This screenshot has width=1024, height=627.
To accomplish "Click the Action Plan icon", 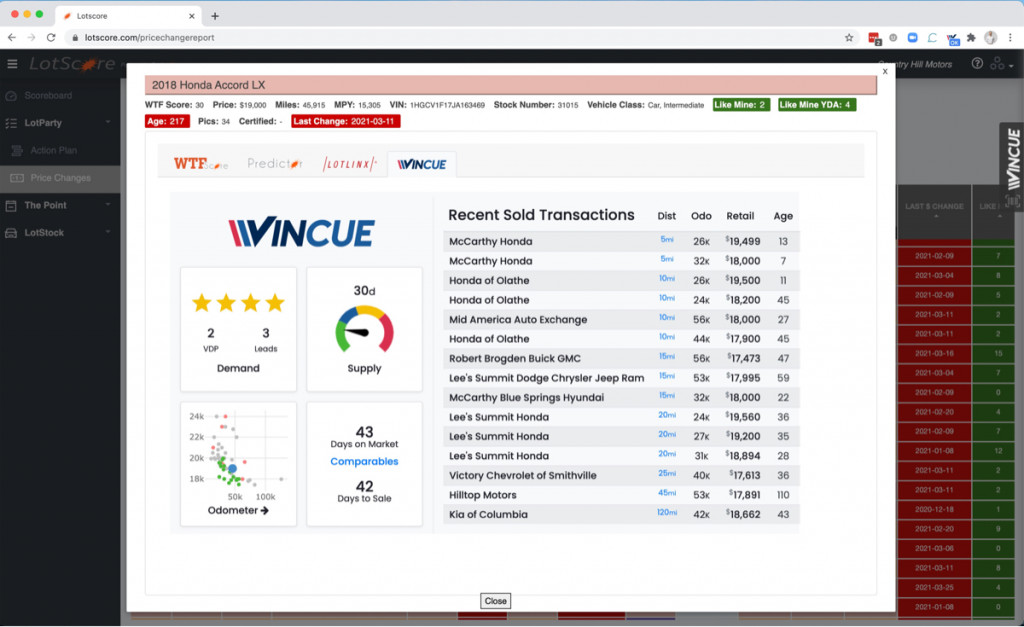I will (x=17, y=150).
